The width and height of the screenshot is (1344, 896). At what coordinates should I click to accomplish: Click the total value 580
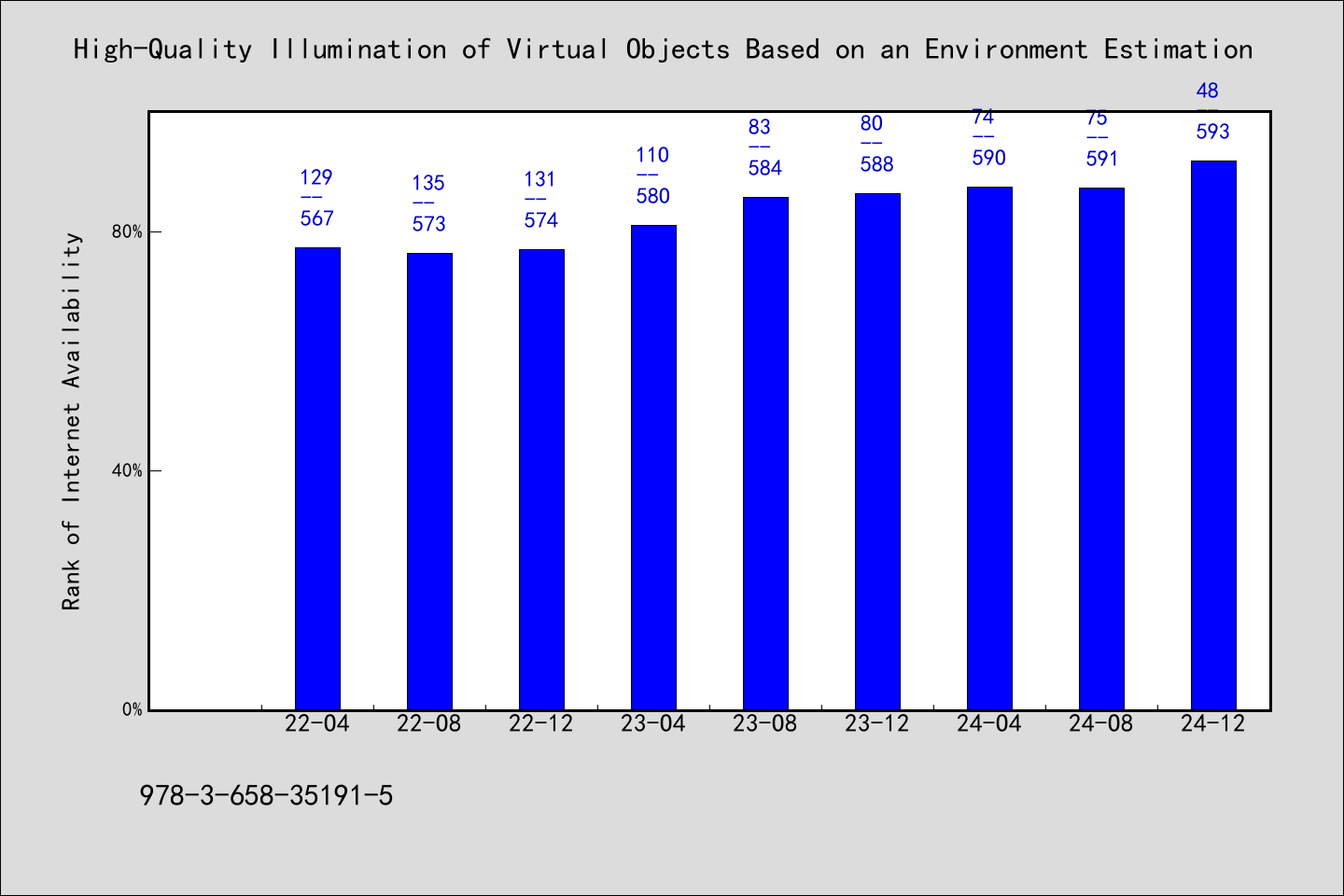pyautogui.click(x=653, y=196)
